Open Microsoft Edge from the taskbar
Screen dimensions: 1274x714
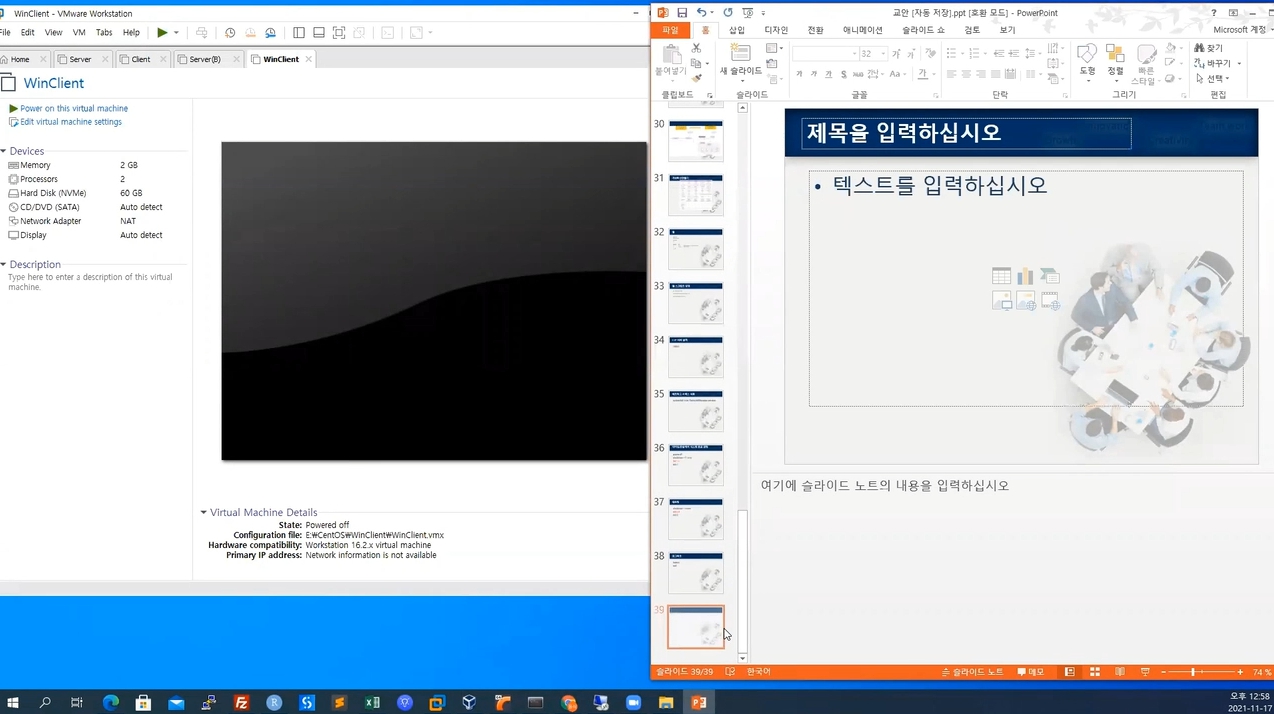pyautogui.click(x=111, y=703)
